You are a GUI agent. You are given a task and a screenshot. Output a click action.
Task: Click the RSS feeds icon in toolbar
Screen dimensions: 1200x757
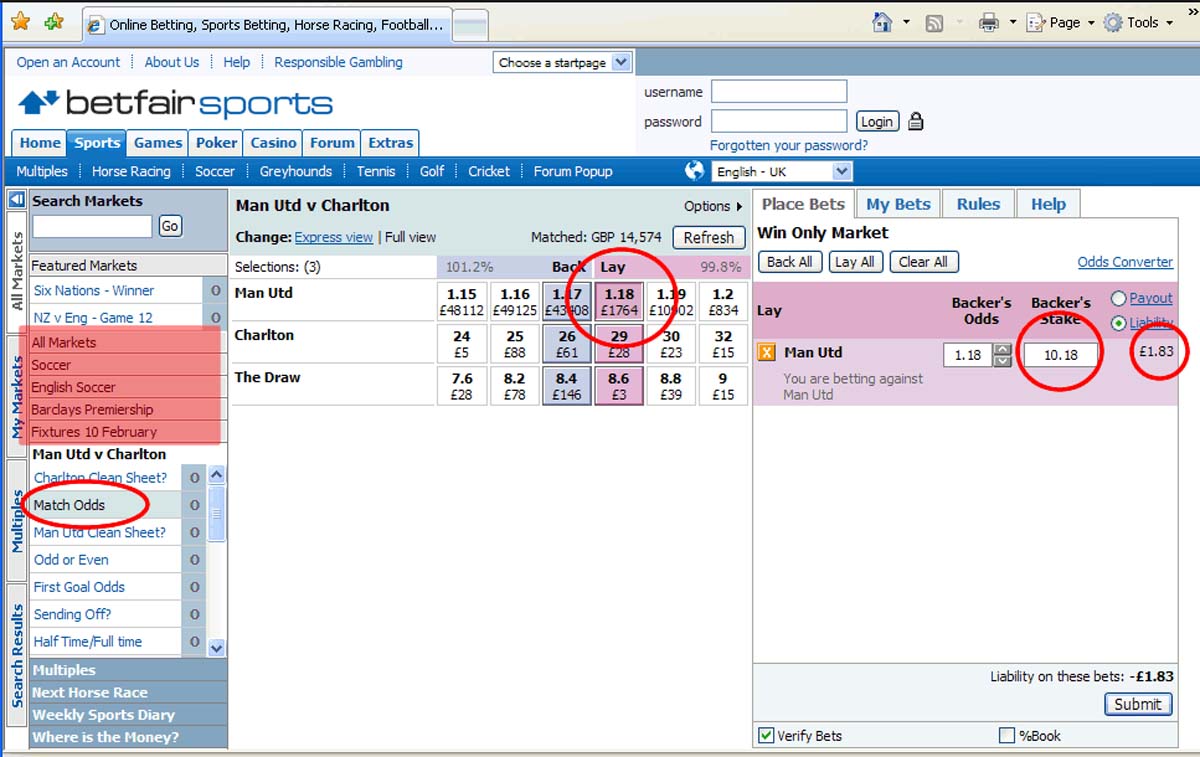(935, 22)
